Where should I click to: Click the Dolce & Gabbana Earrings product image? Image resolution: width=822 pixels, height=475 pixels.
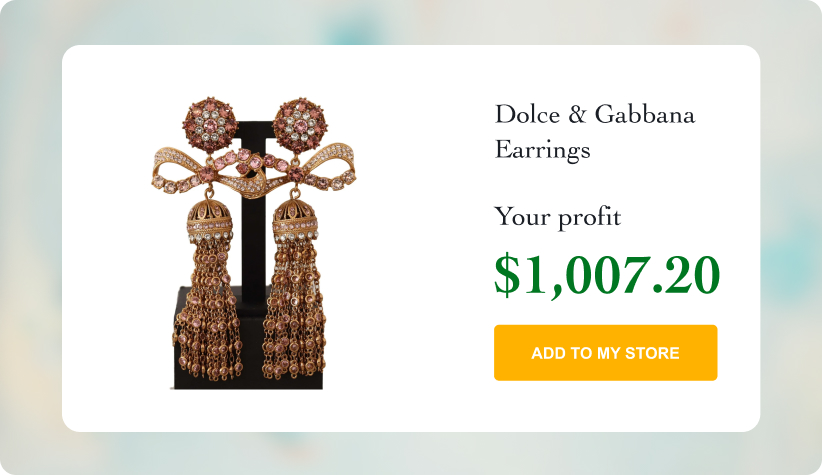point(255,243)
